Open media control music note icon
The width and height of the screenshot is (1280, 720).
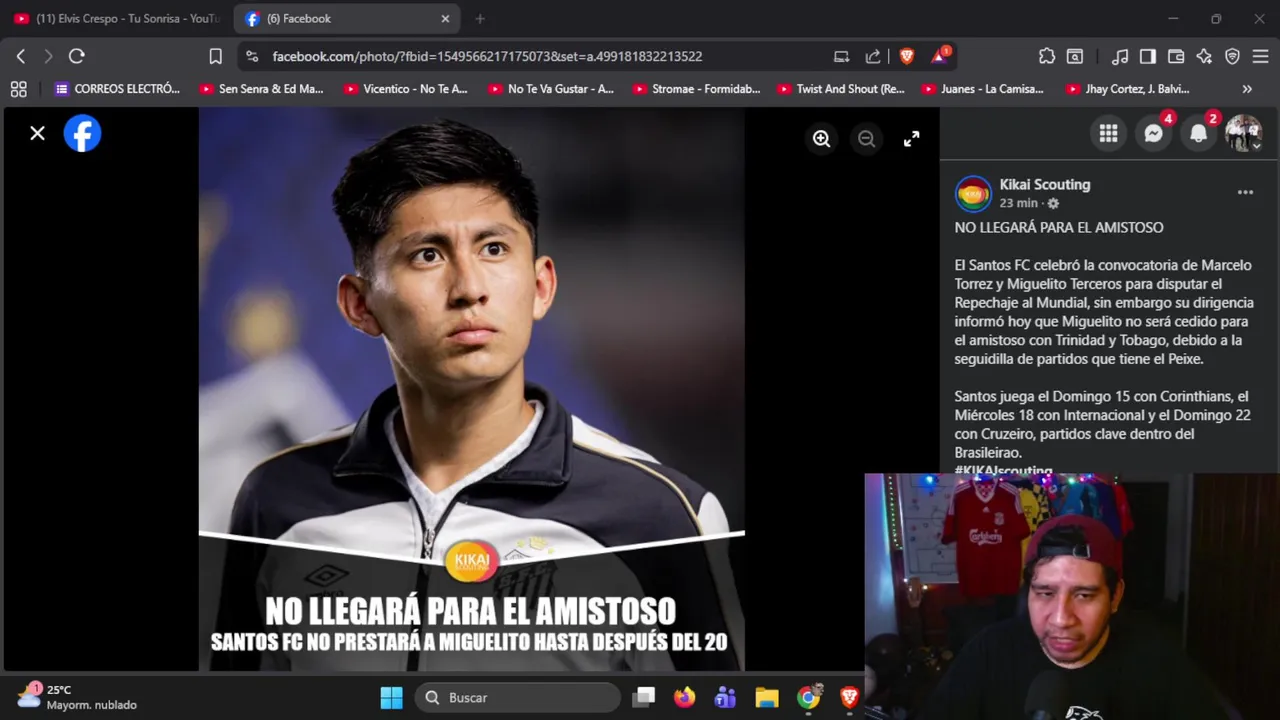(1120, 56)
